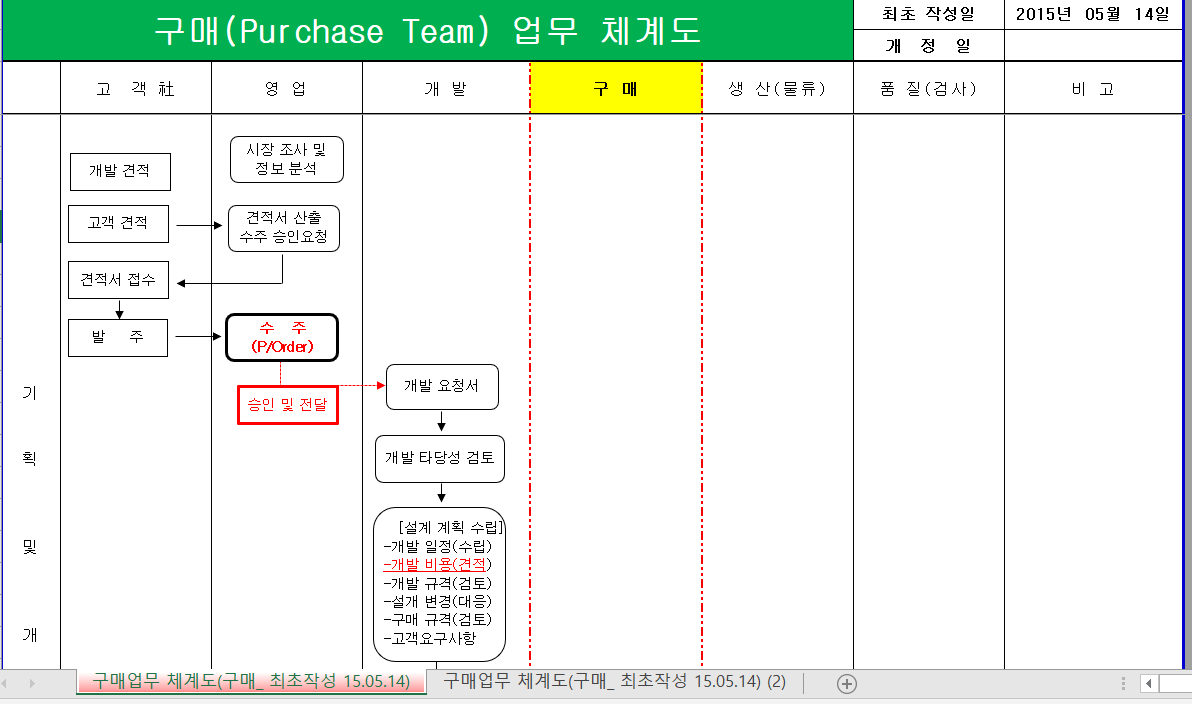Click the 생 산(물류) header cell
Image resolution: width=1192 pixels, height=704 pixels.
(x=777, y=88)
